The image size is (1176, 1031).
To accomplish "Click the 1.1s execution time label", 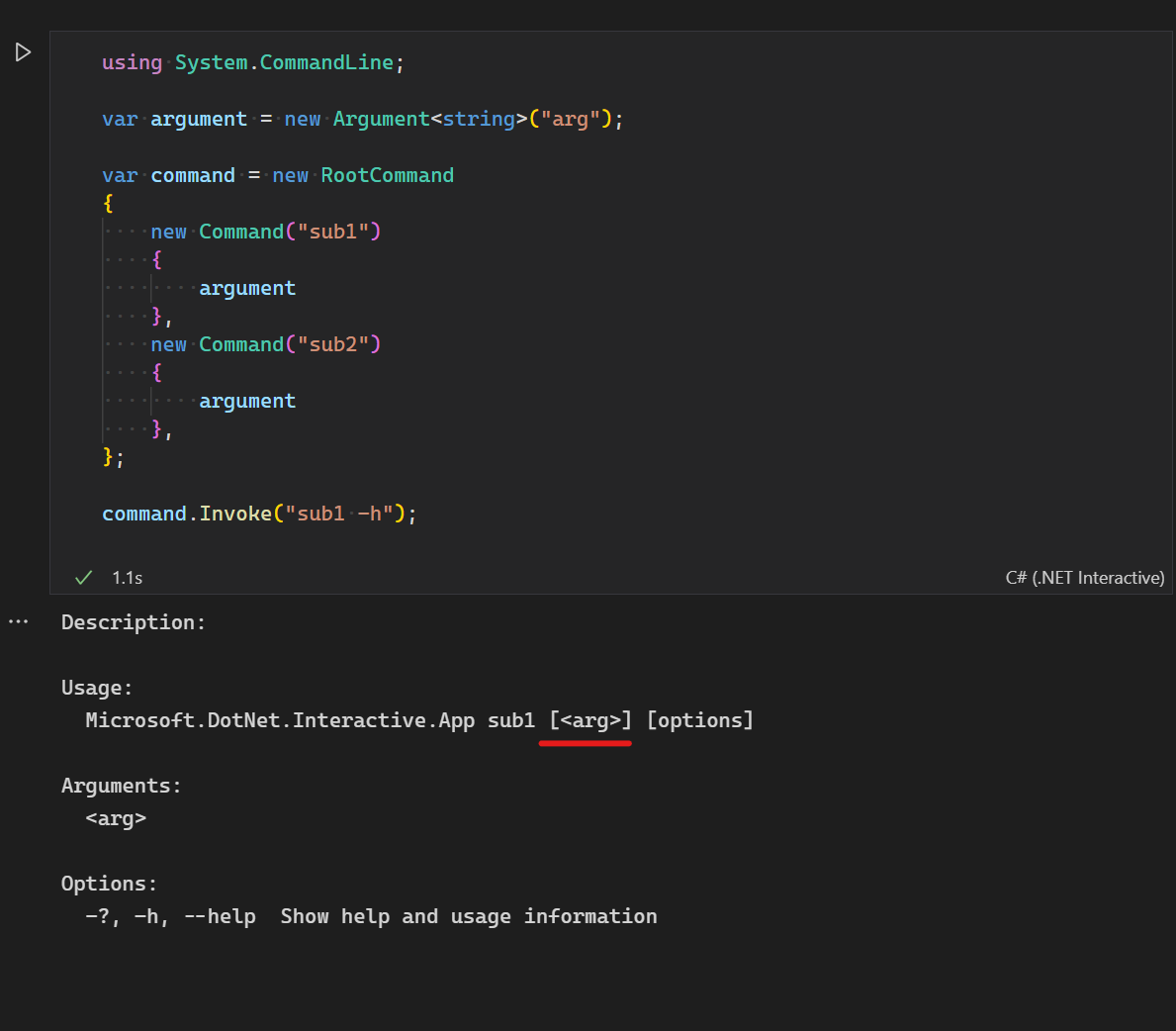I will click(128, 577).
